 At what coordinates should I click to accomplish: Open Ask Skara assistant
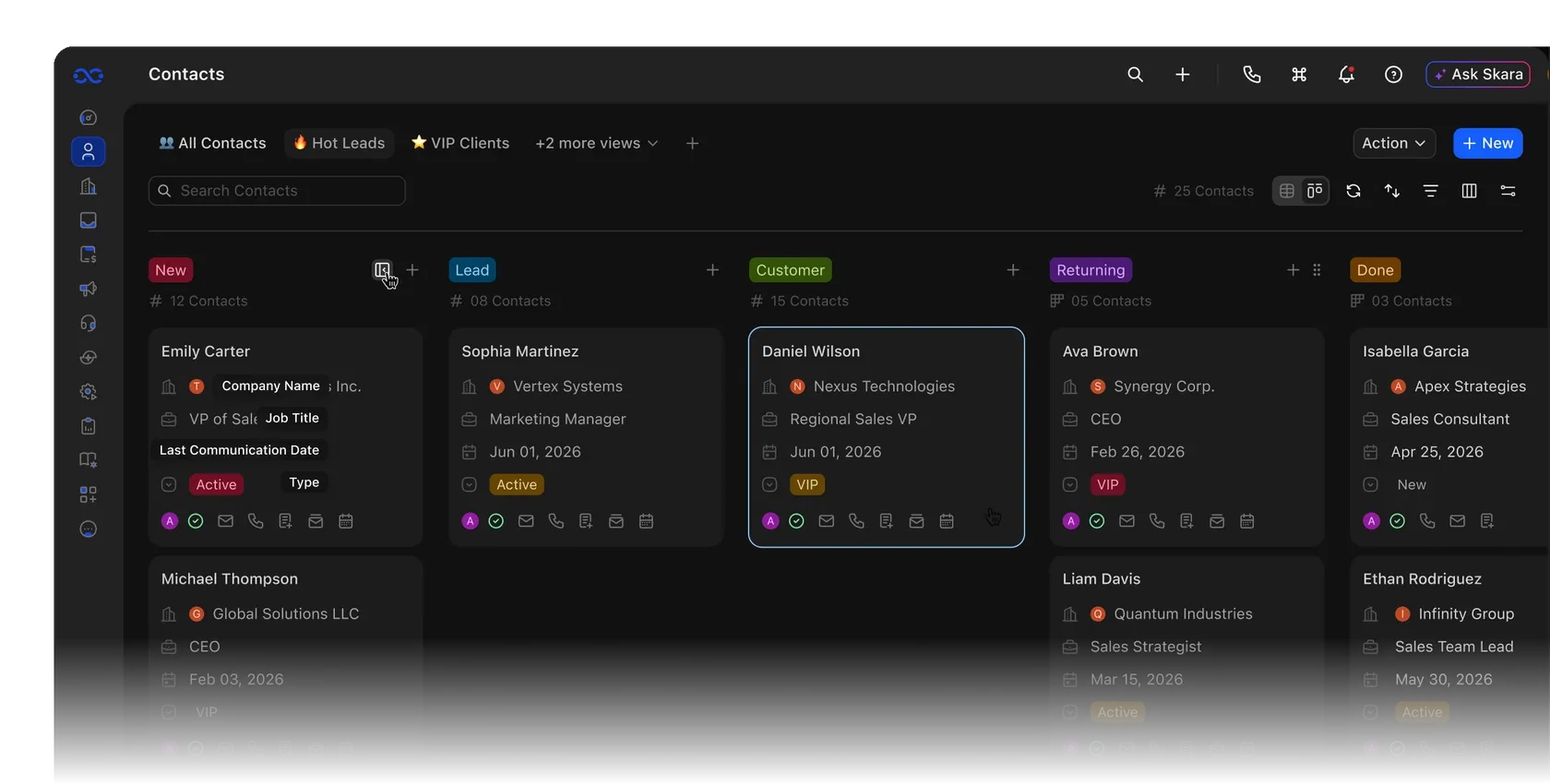click(1478, 75)
